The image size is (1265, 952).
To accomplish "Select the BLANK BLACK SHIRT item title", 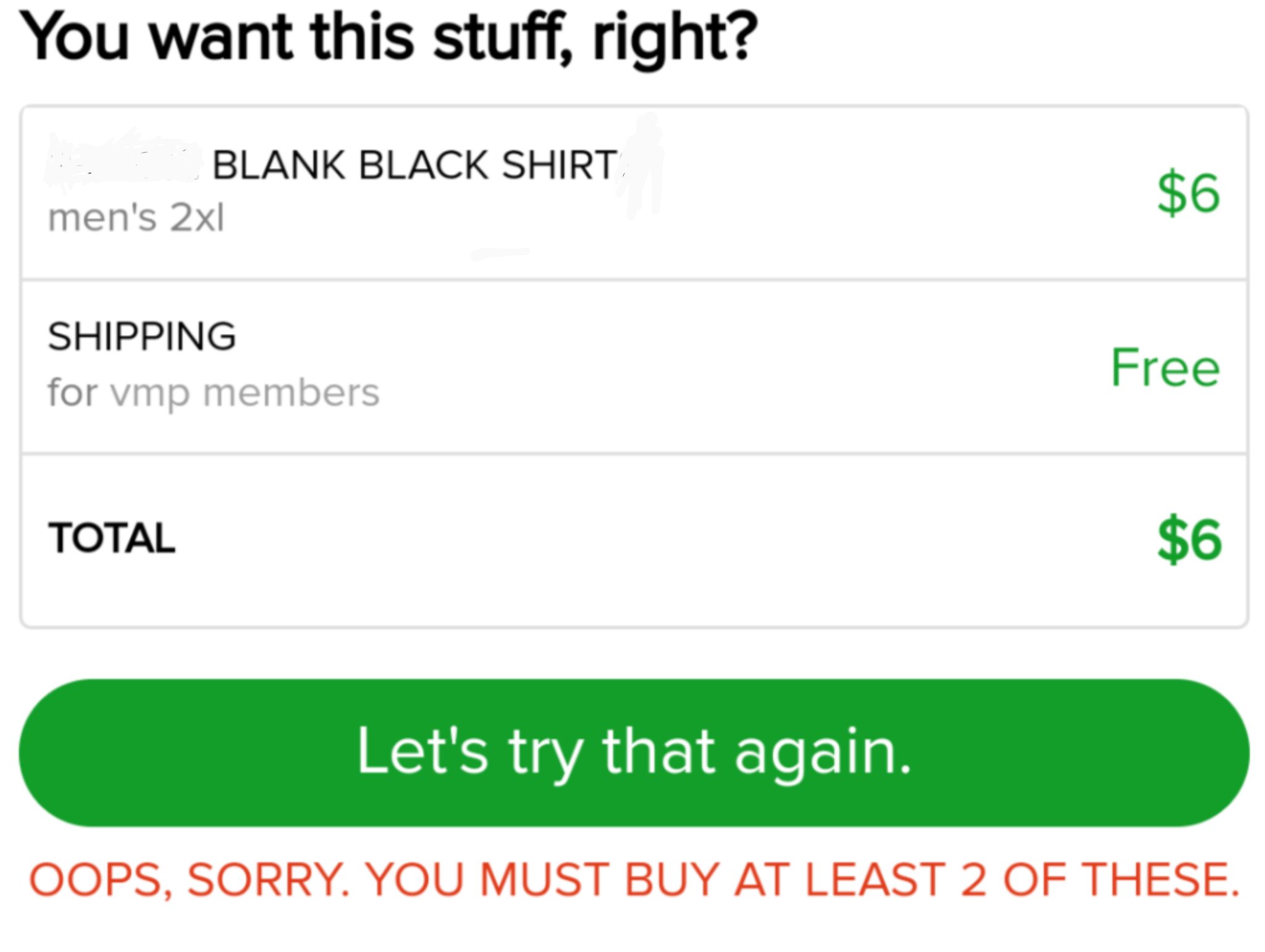I will pos(414,165).
